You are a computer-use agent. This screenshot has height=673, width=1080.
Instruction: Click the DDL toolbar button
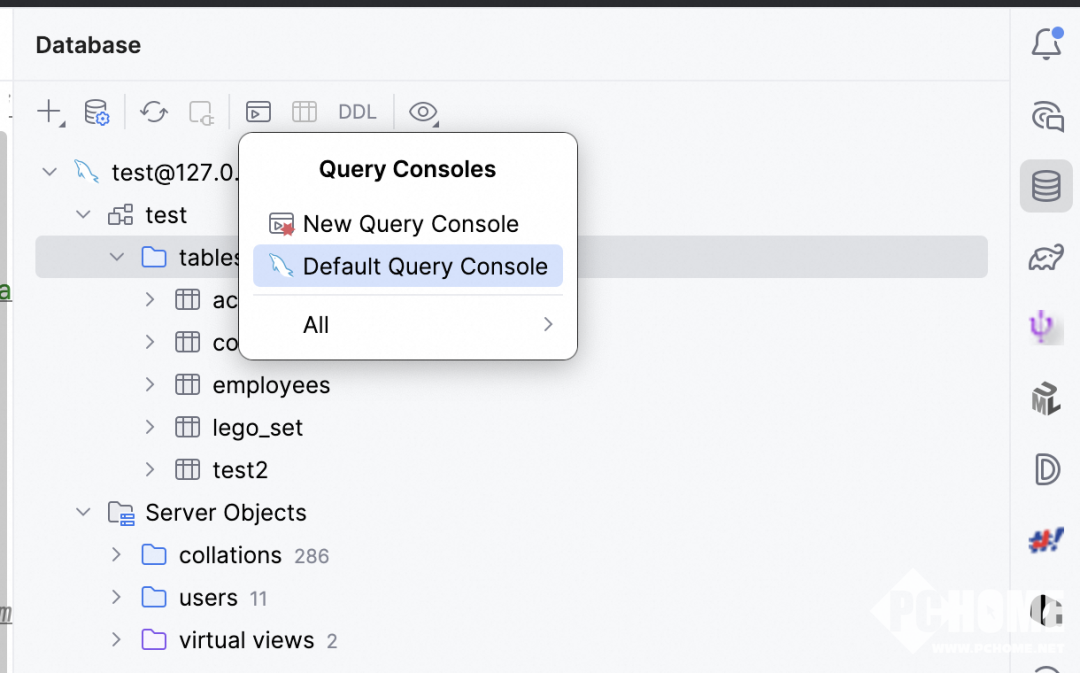pyautogui.click(x=357, y=112)
